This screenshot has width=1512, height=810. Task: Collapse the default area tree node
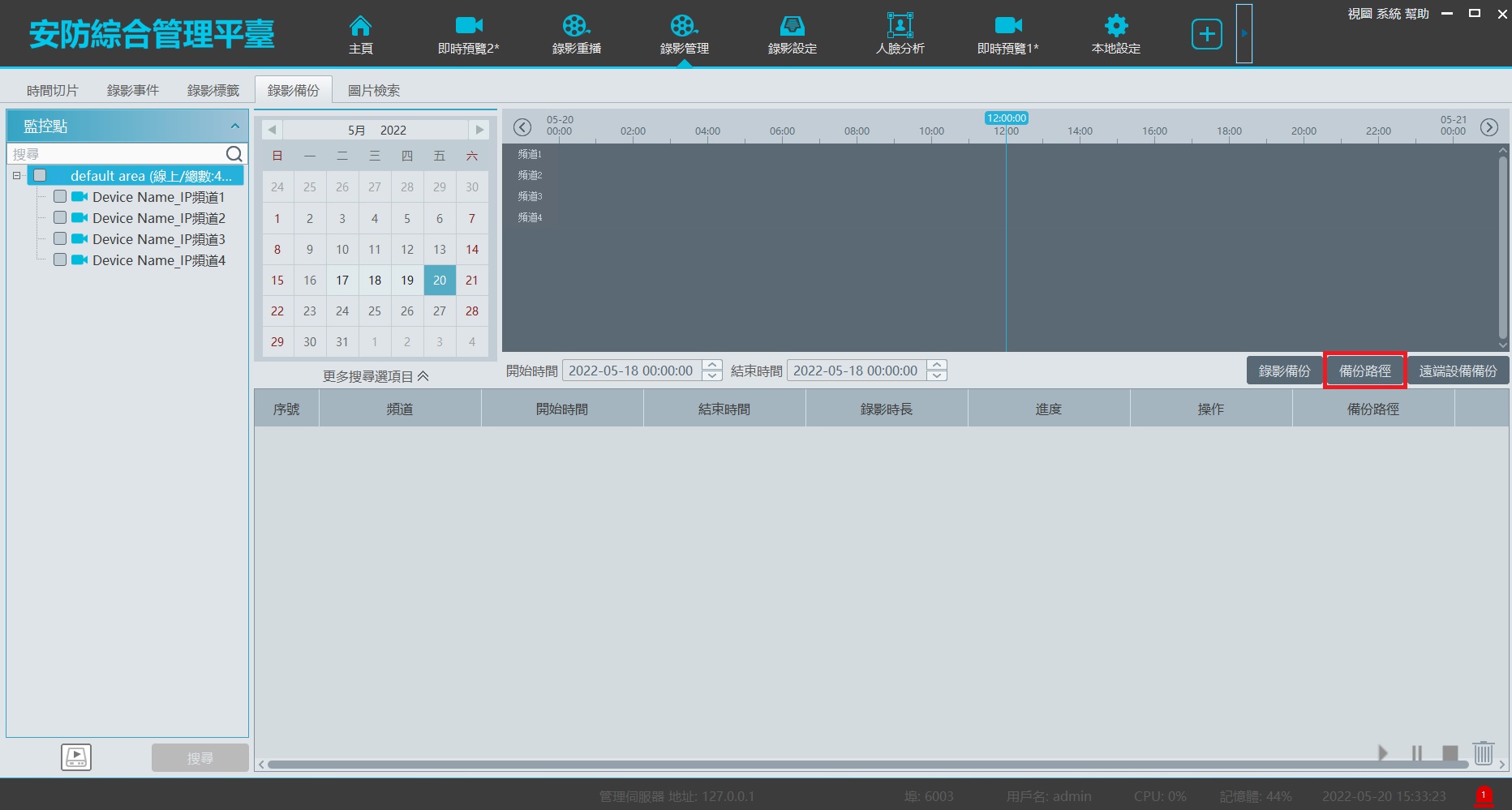coord(16,176)
